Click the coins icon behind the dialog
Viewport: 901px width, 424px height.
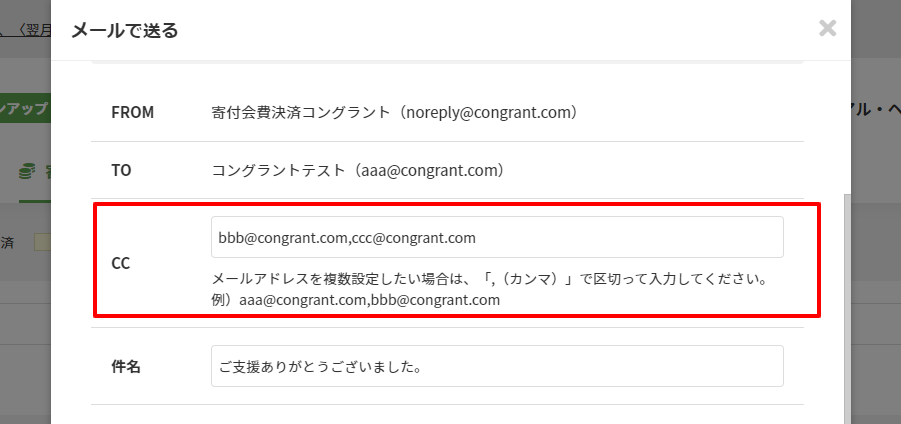point(27,172)
